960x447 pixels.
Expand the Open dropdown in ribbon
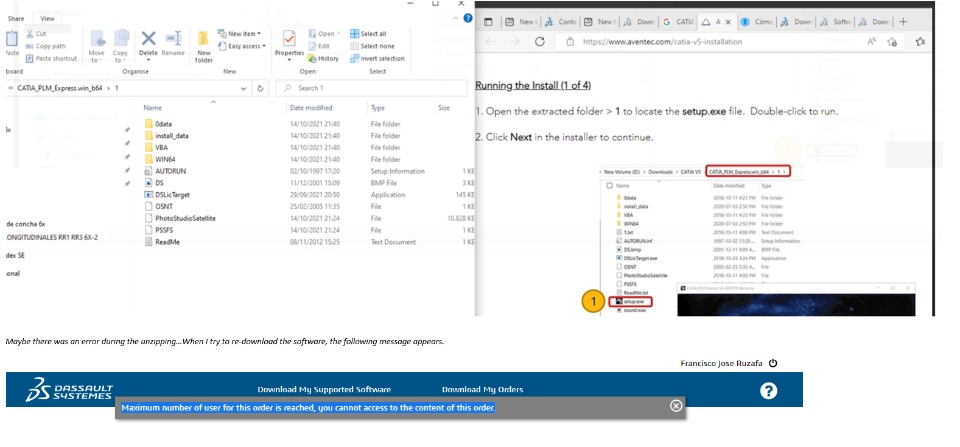(322, 34)
